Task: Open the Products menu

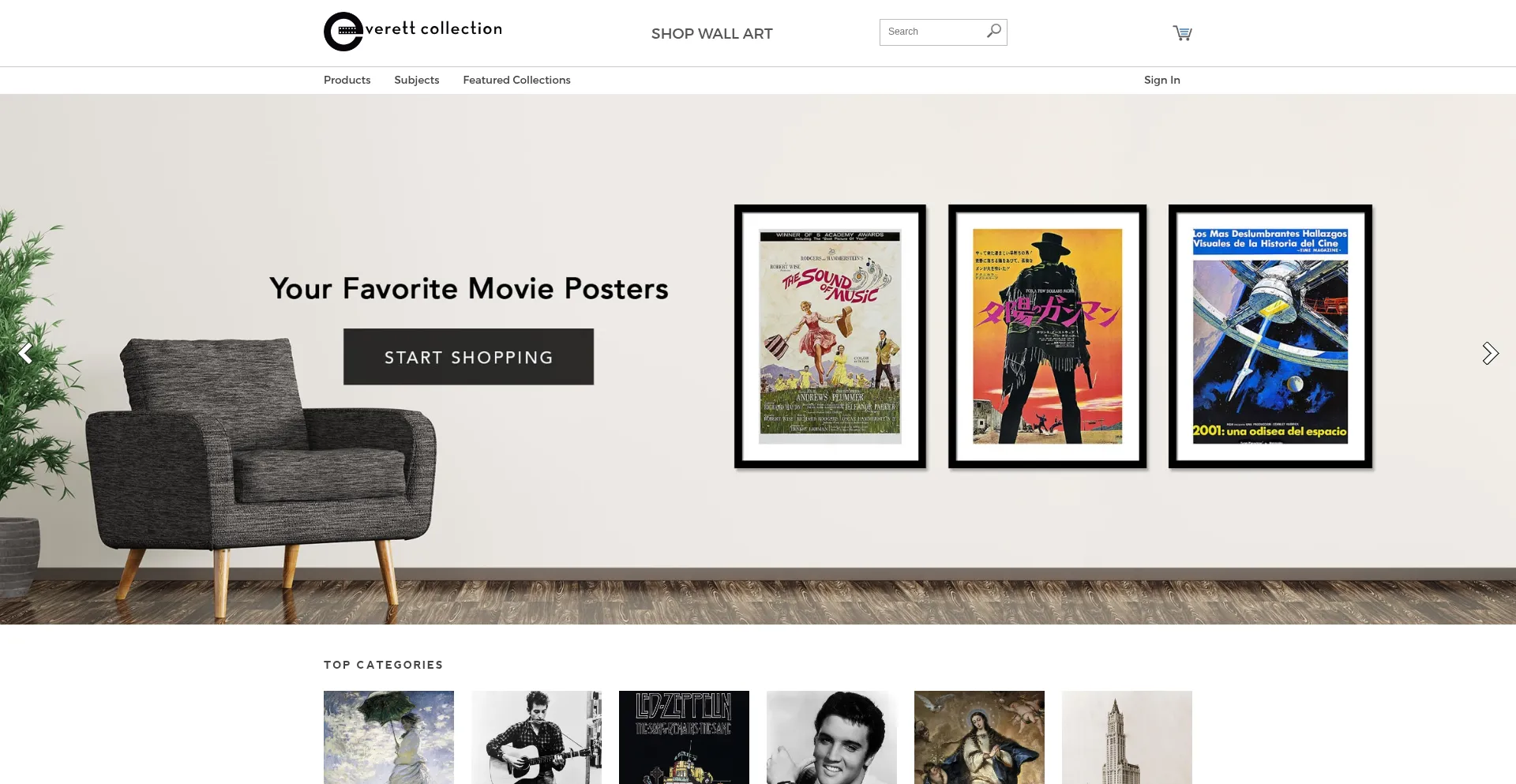Action: point(347,80)
